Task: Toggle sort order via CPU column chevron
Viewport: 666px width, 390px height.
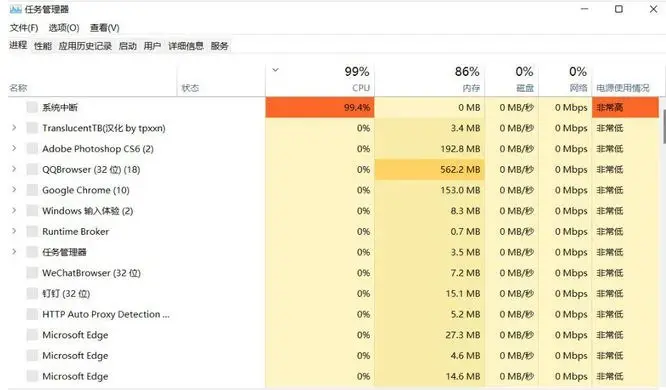Action: click(275, 70)
